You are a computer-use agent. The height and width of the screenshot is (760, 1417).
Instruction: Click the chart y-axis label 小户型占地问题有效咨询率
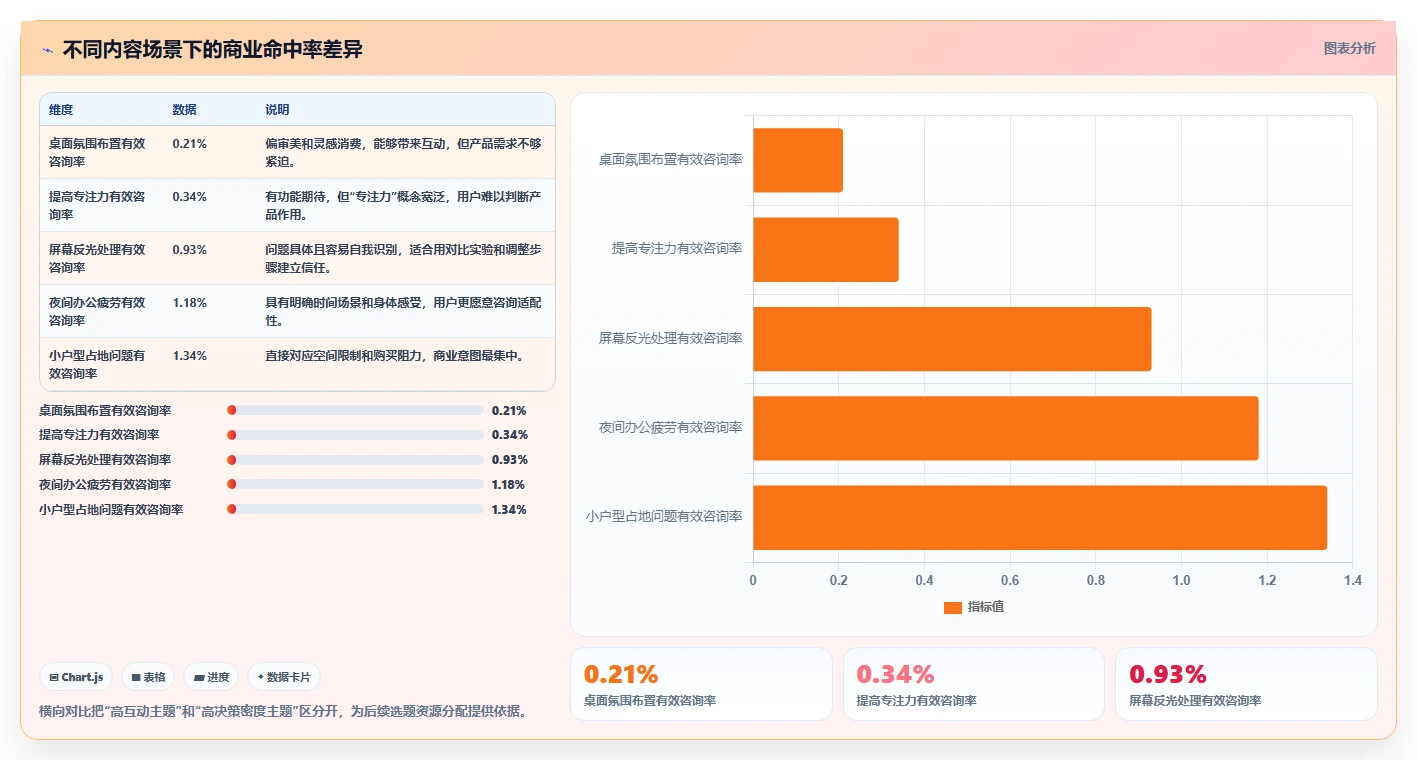(x=664, y=517)
